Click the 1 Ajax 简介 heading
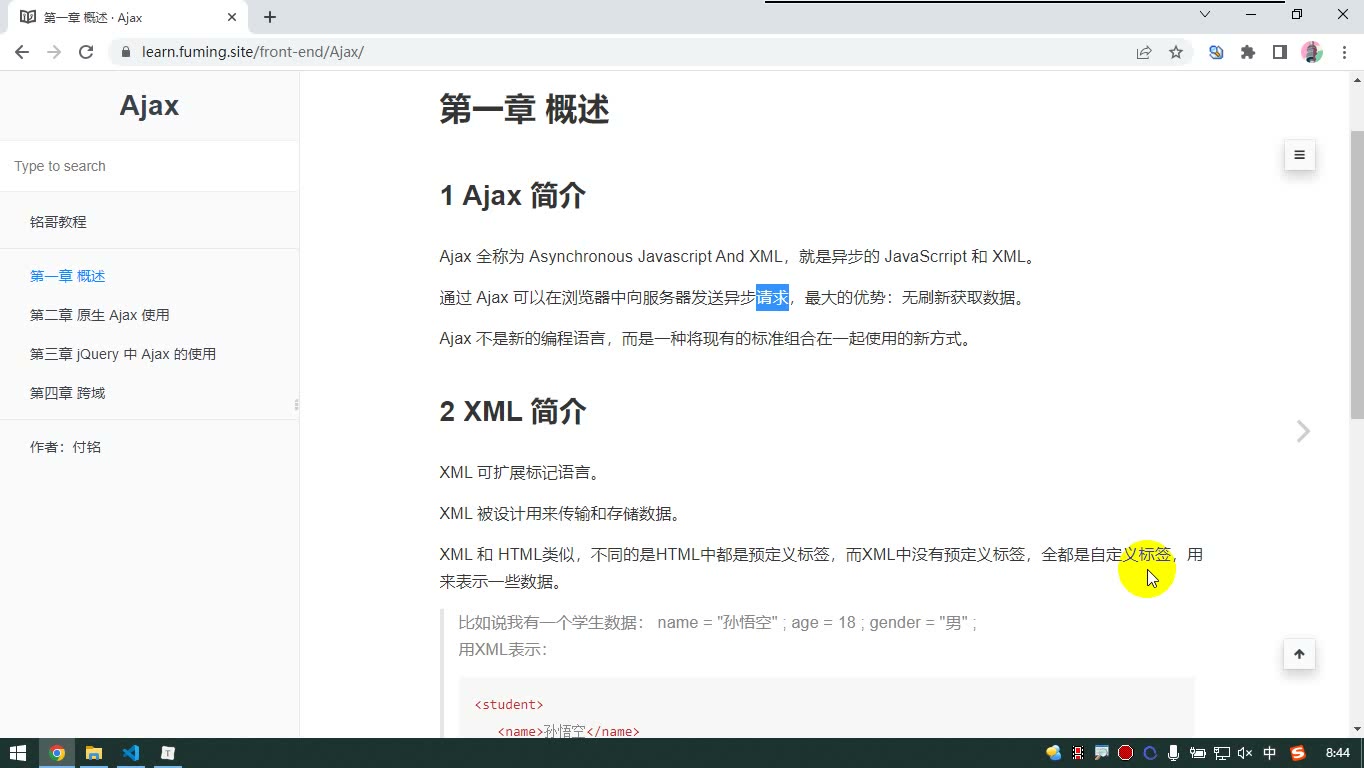 (513, 196)
